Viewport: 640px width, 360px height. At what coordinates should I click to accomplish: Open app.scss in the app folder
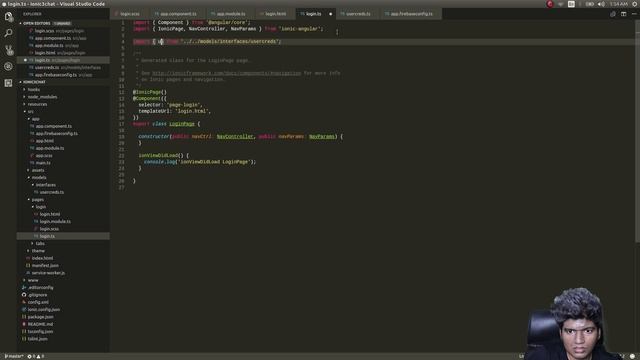(44, 156)
